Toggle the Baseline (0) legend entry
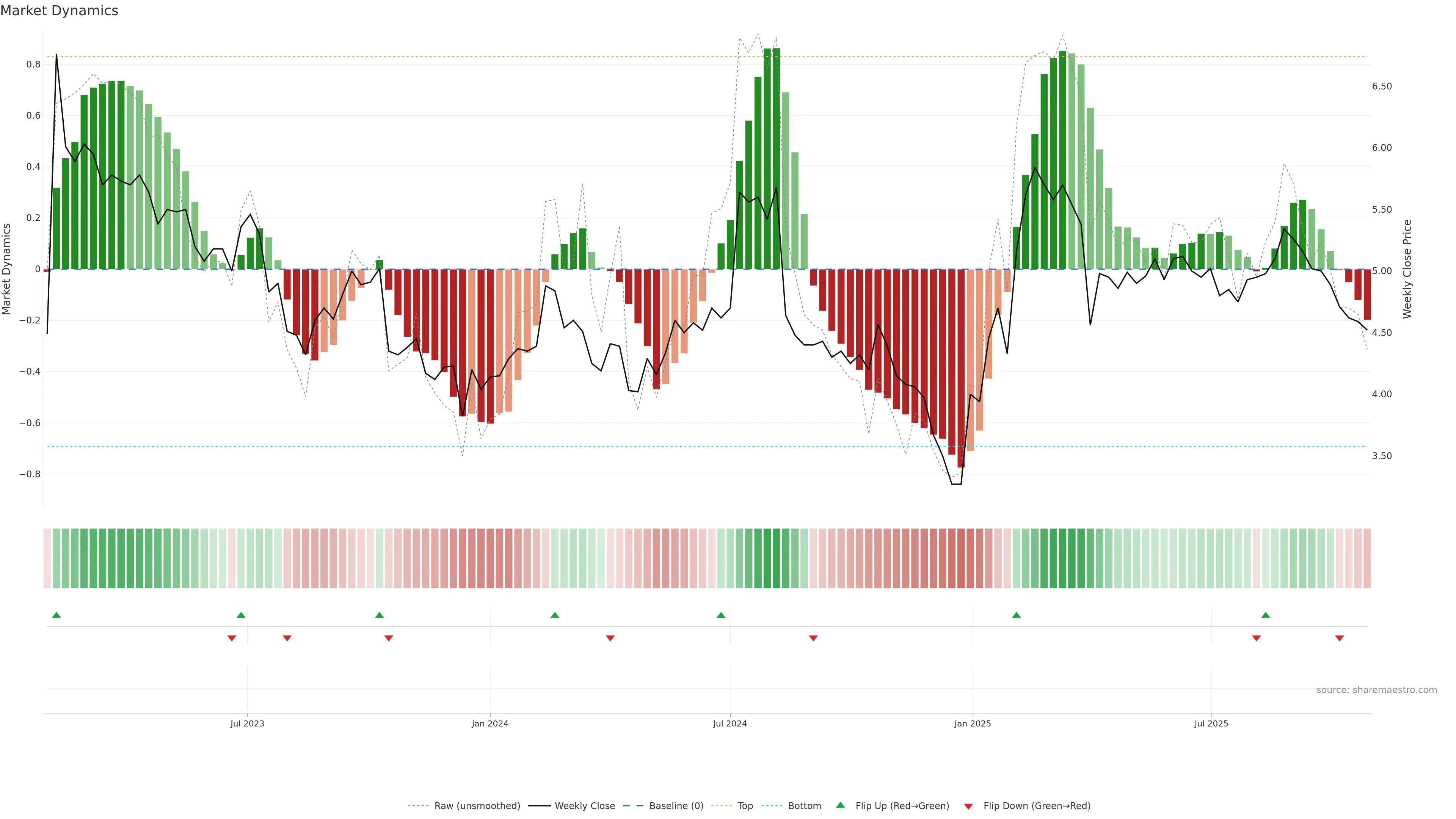 676,805
